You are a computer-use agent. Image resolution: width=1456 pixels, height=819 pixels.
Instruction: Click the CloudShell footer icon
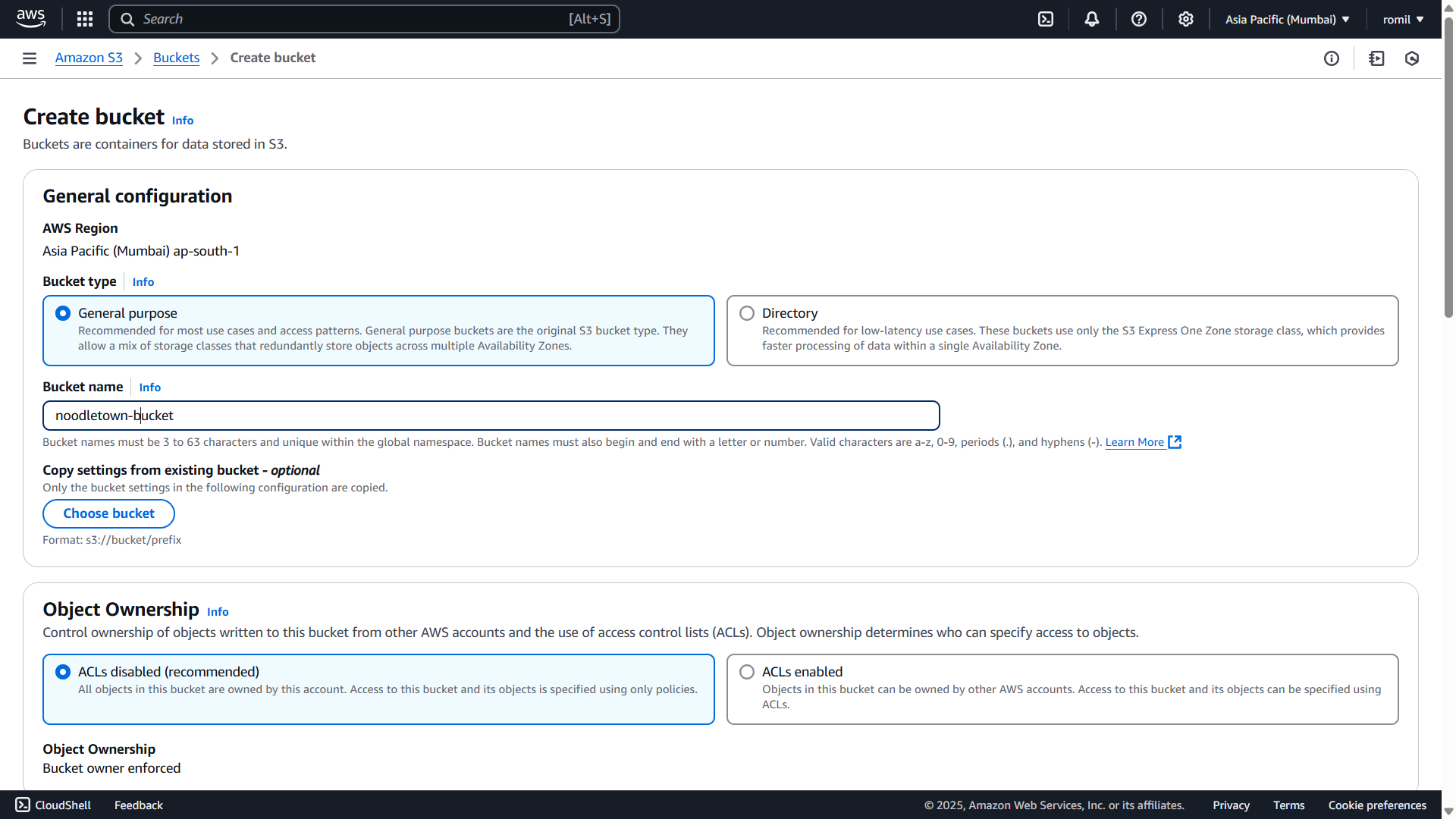click(x=23, y=805)
